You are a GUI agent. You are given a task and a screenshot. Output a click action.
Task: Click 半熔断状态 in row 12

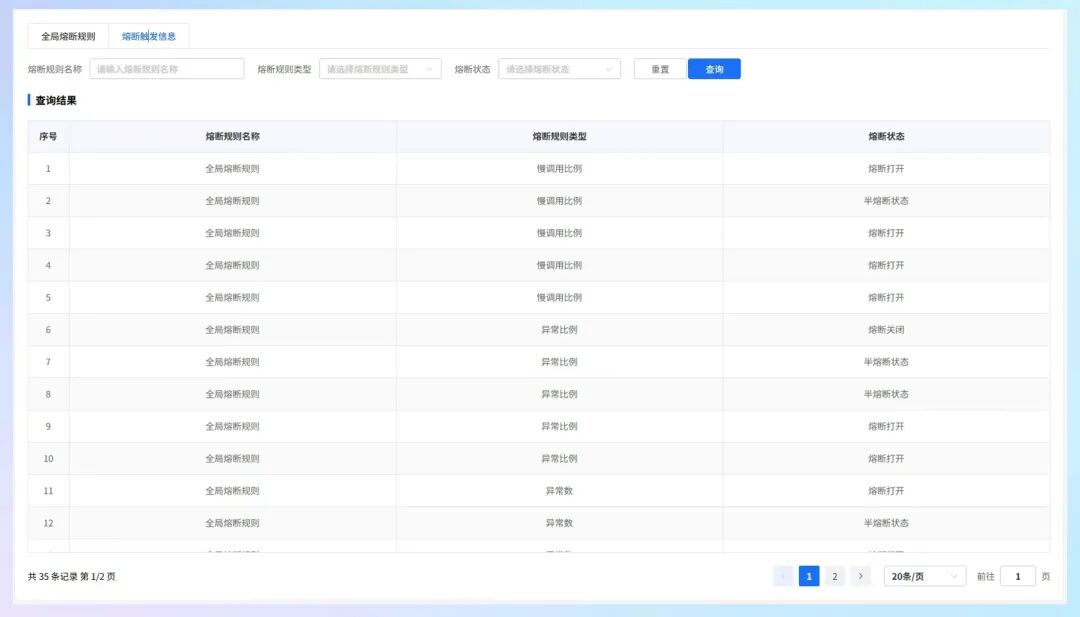pos(886,523)
